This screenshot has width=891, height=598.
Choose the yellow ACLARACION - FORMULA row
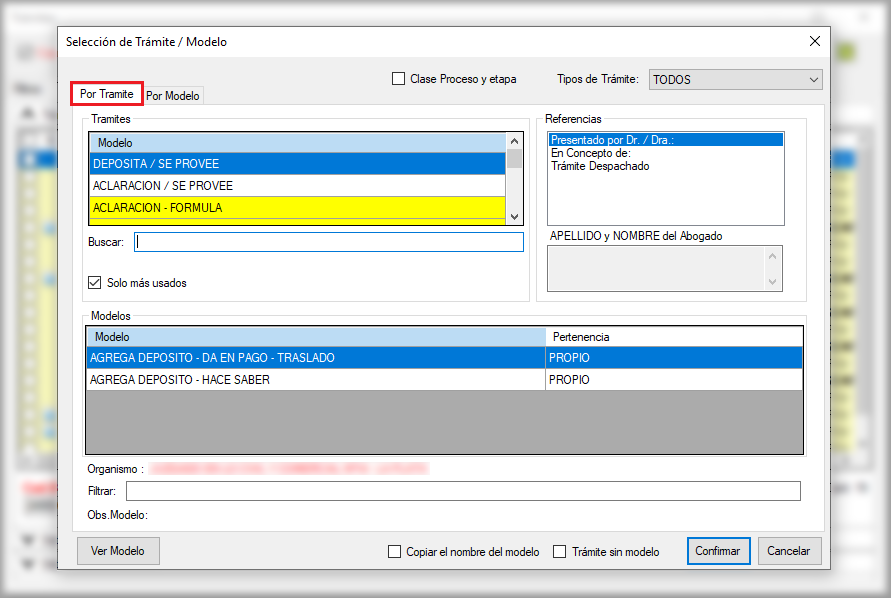point(297,208)
